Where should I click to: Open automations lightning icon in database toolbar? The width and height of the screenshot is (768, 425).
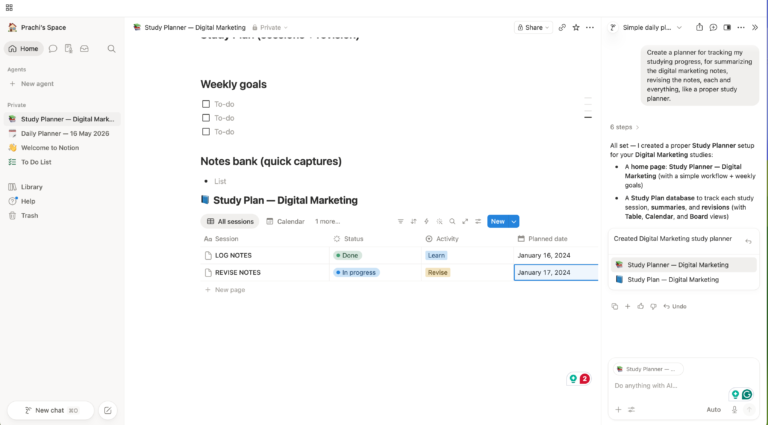426,221
